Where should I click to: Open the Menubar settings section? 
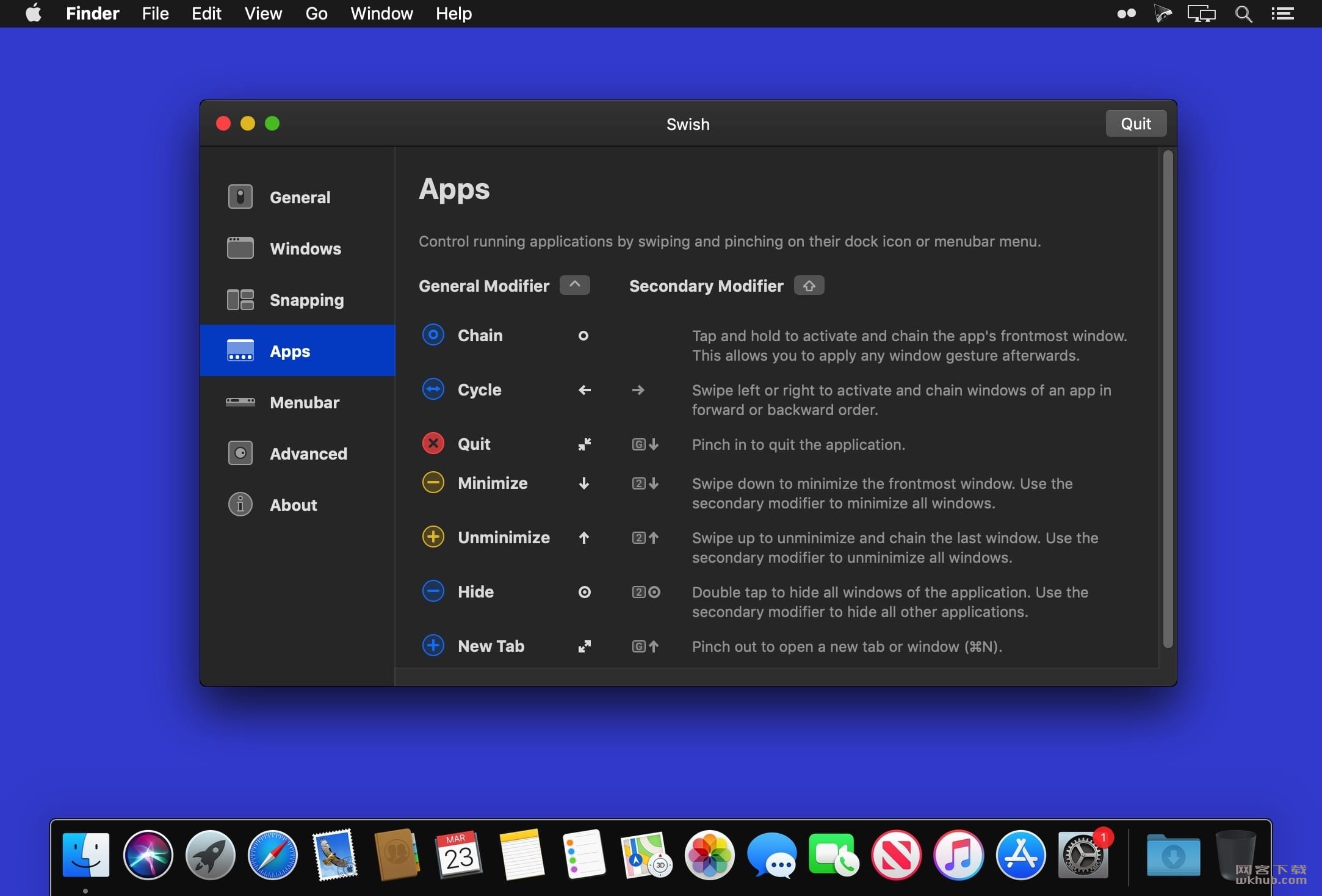tap(298, 402)
